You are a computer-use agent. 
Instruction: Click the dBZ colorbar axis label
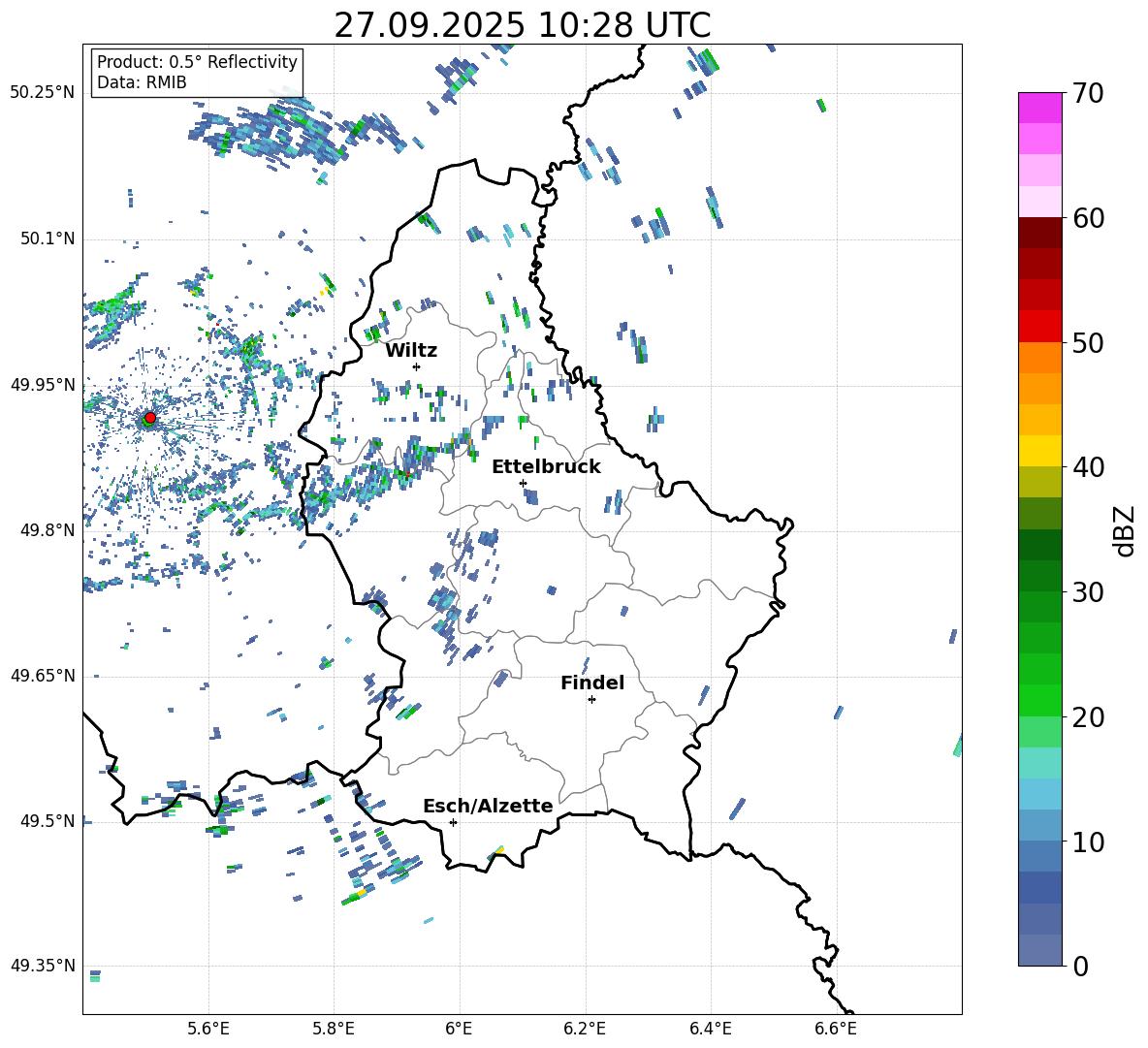(1125, 530)
